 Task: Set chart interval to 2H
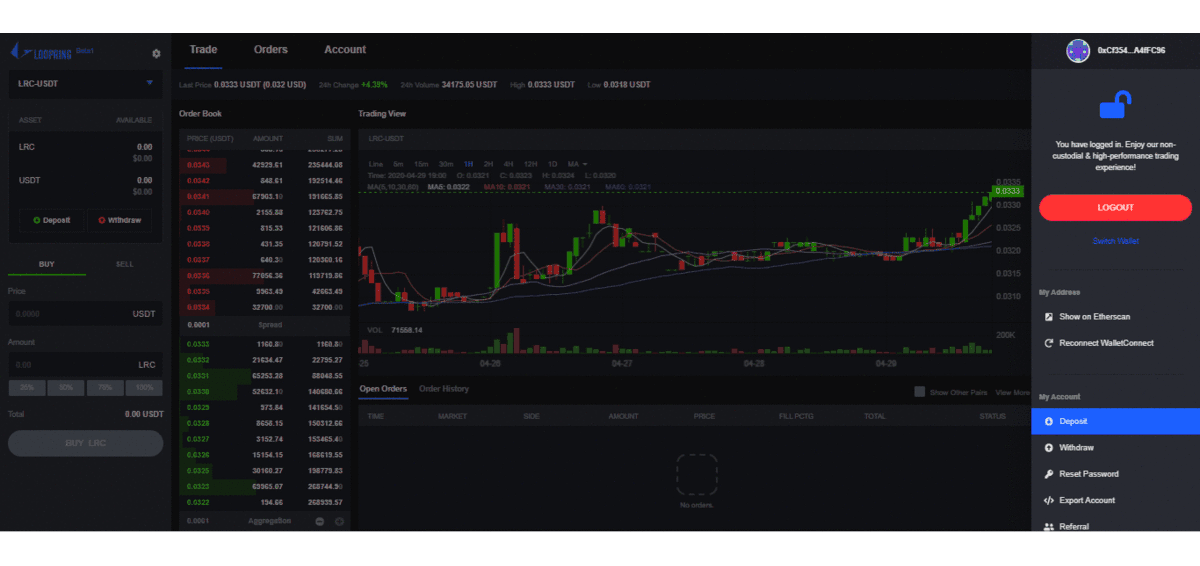coord(488,163)
